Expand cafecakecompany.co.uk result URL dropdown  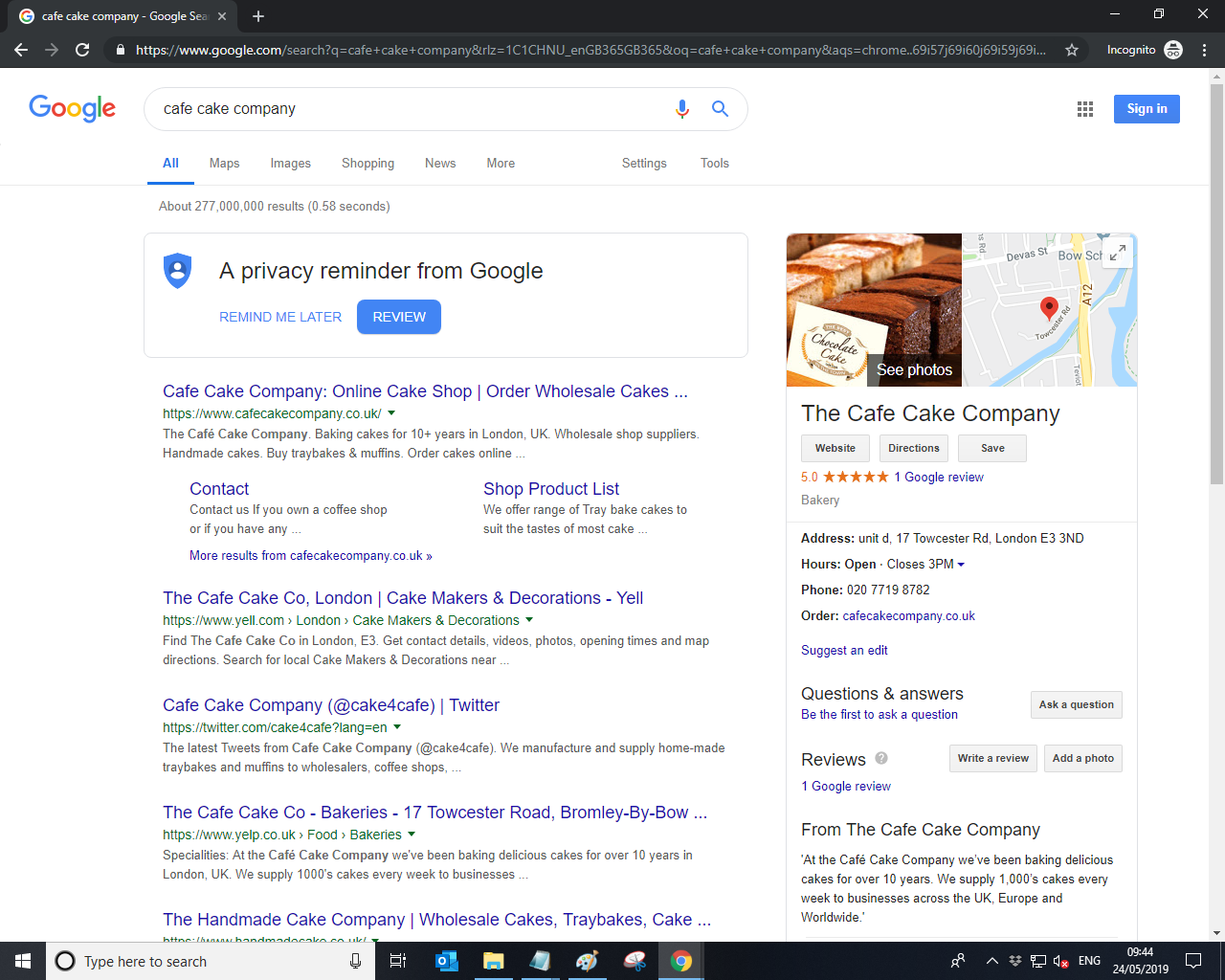tap(391, 413)
